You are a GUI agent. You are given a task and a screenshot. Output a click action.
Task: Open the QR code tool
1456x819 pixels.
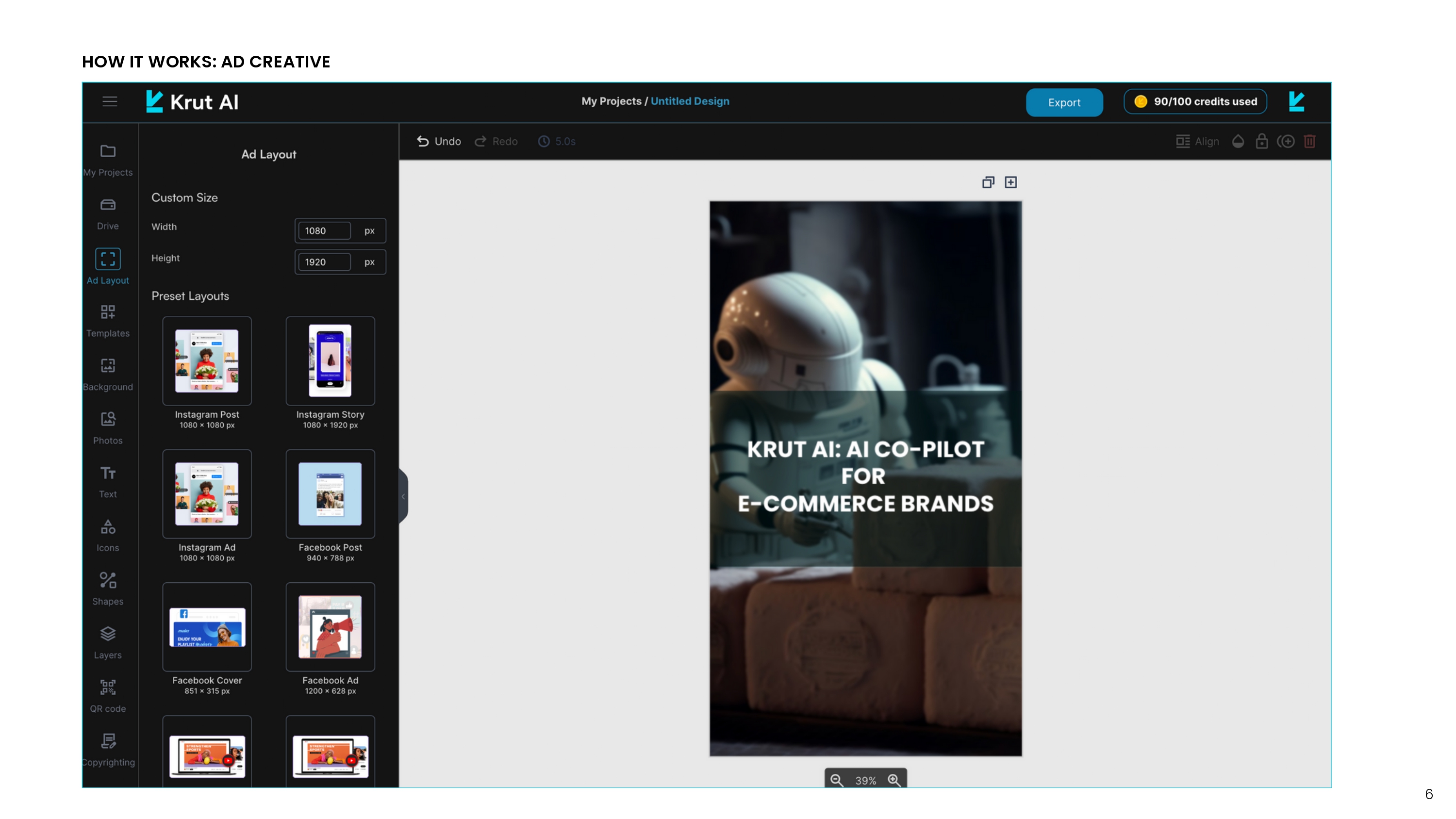(x=107, y=696)
